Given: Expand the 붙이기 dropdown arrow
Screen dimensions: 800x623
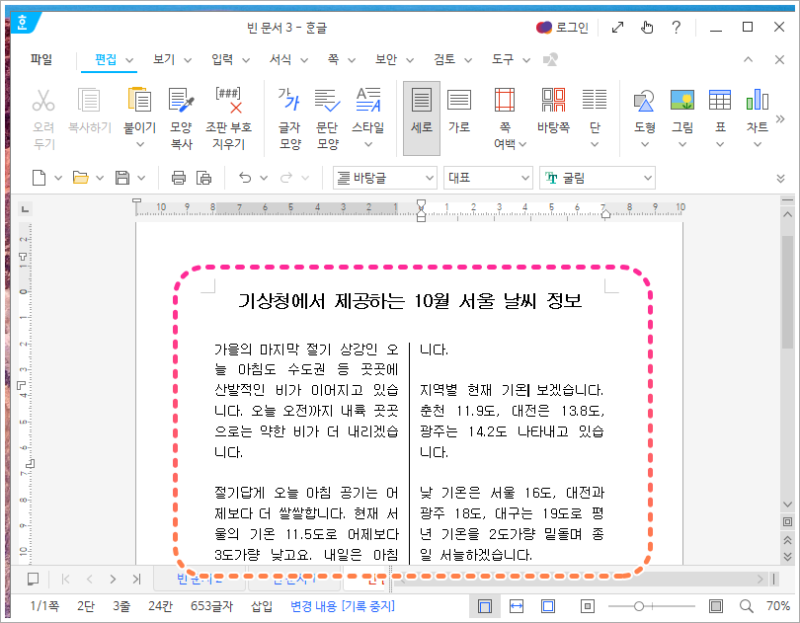Looking at the screenshot, I should click(x=140, y=145).
